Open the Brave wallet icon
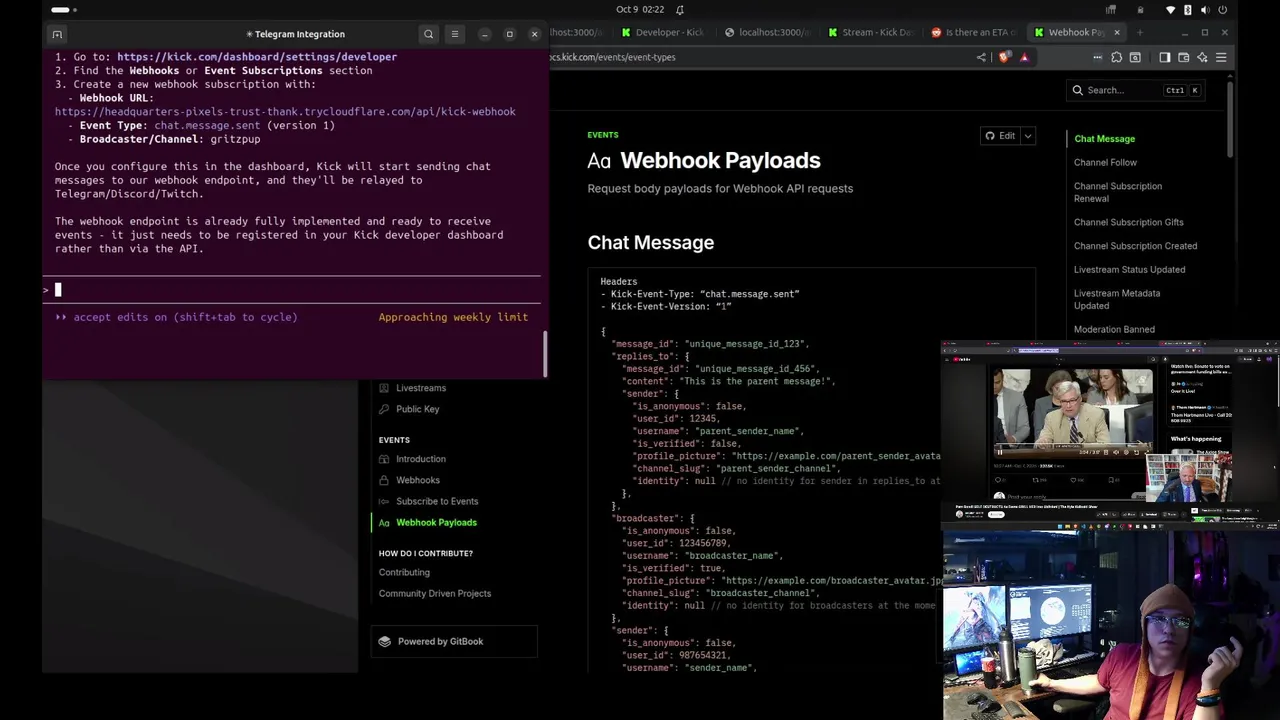This screenshot has height=720, width=1280. click(x=1184, y=58)
